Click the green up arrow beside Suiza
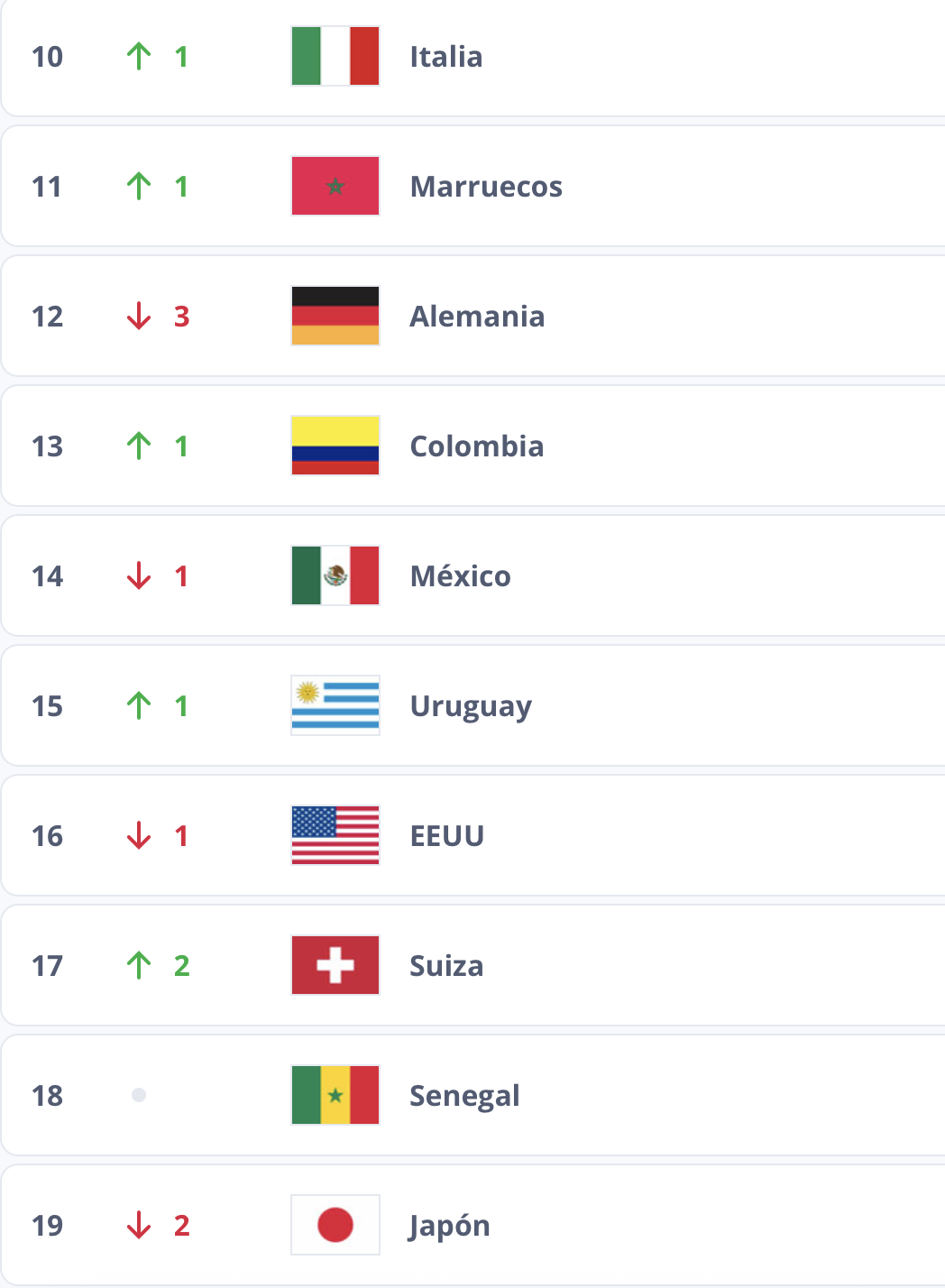 (139, 965)
